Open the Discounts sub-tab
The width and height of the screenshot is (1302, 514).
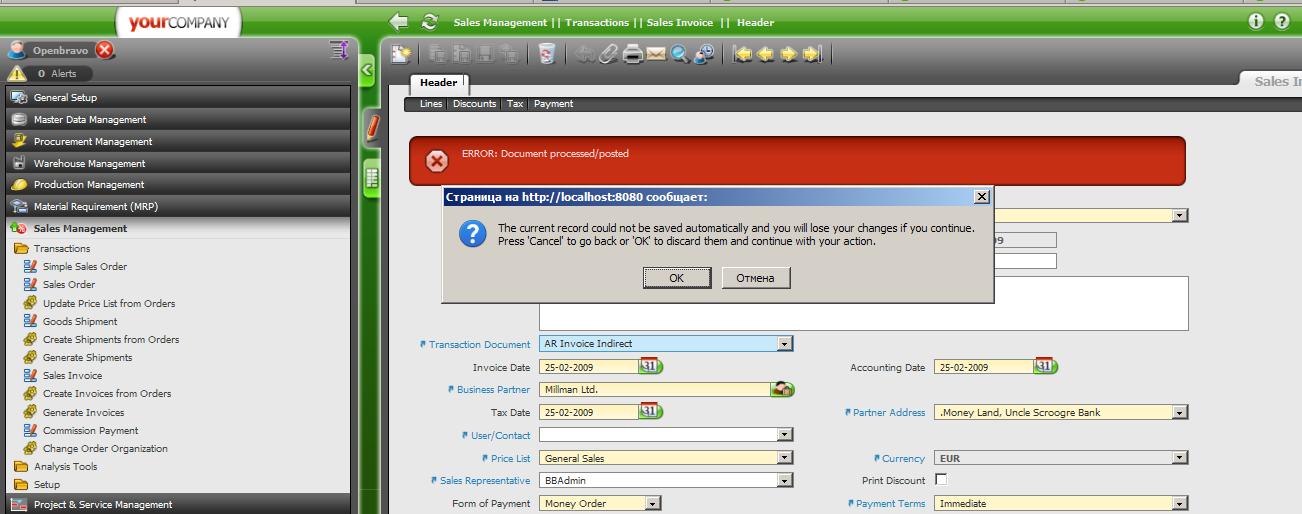[x=474, y=104]
